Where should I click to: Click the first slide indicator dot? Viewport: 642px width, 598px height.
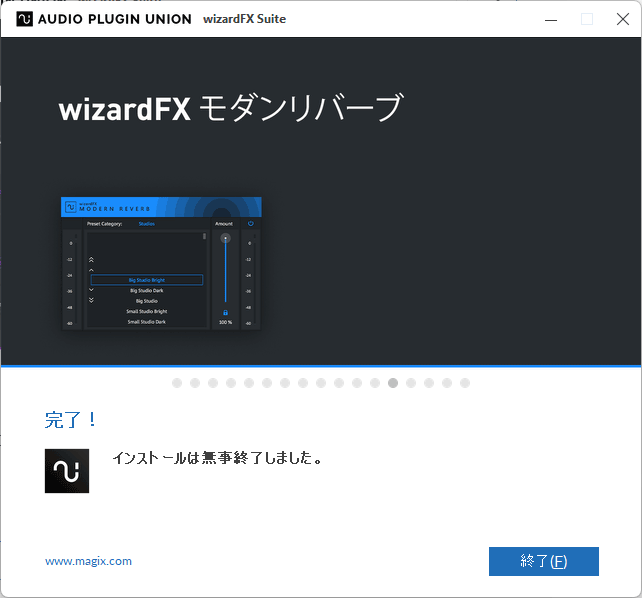[177, 383]
